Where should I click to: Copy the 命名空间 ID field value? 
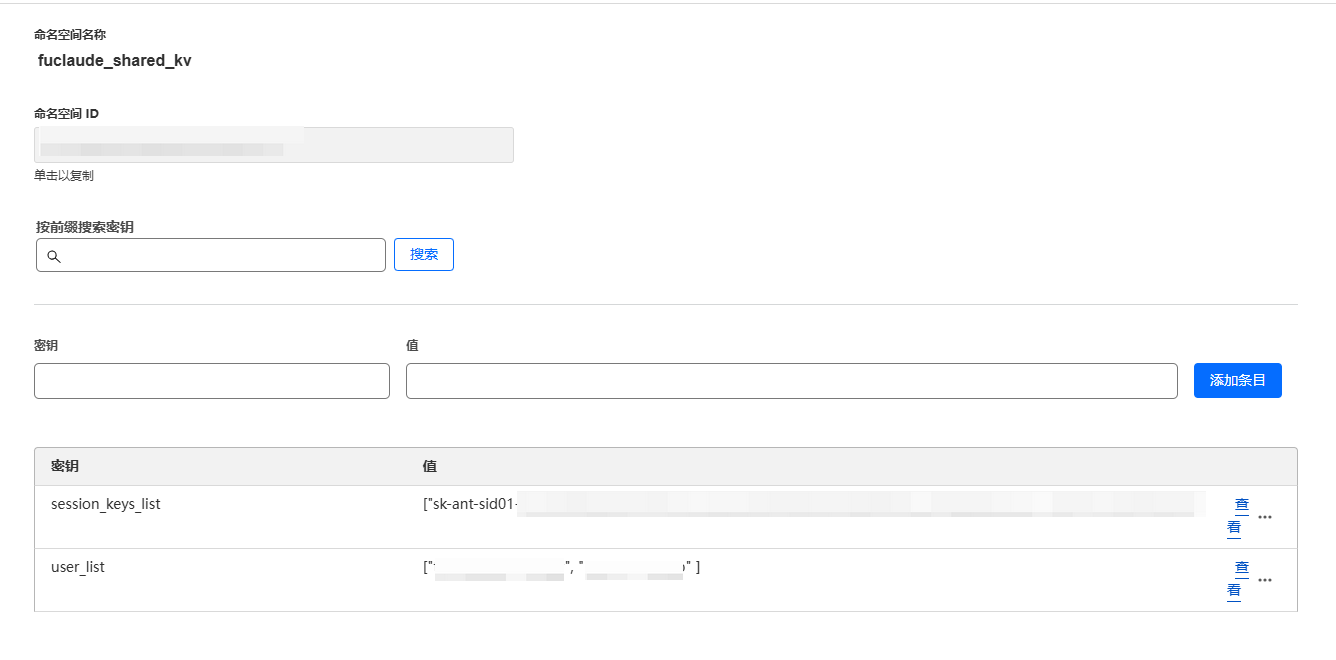coord(274,145)
